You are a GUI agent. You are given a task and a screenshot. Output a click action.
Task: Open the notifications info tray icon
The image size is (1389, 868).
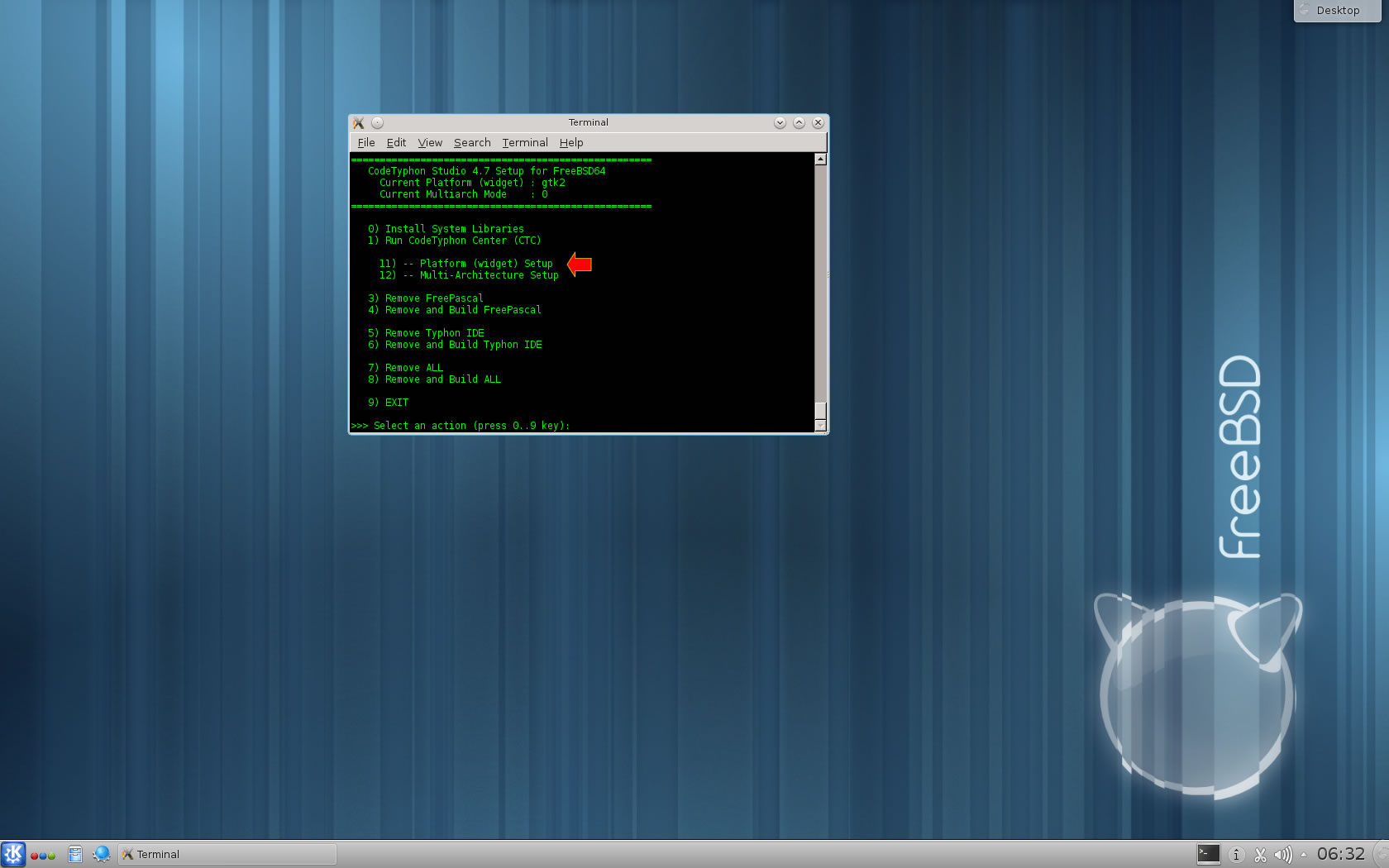[1236, 855]
